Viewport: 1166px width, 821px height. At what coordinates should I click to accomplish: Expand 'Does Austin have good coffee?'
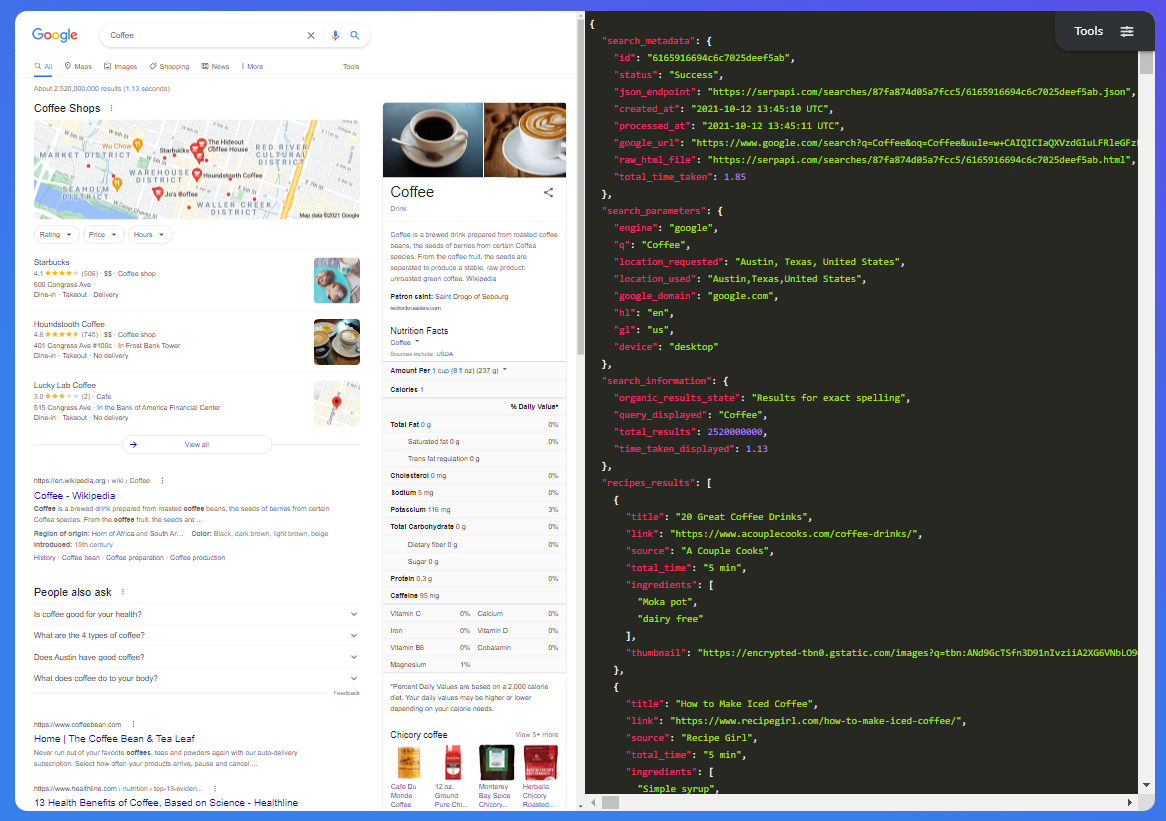[x=196, y=657]
